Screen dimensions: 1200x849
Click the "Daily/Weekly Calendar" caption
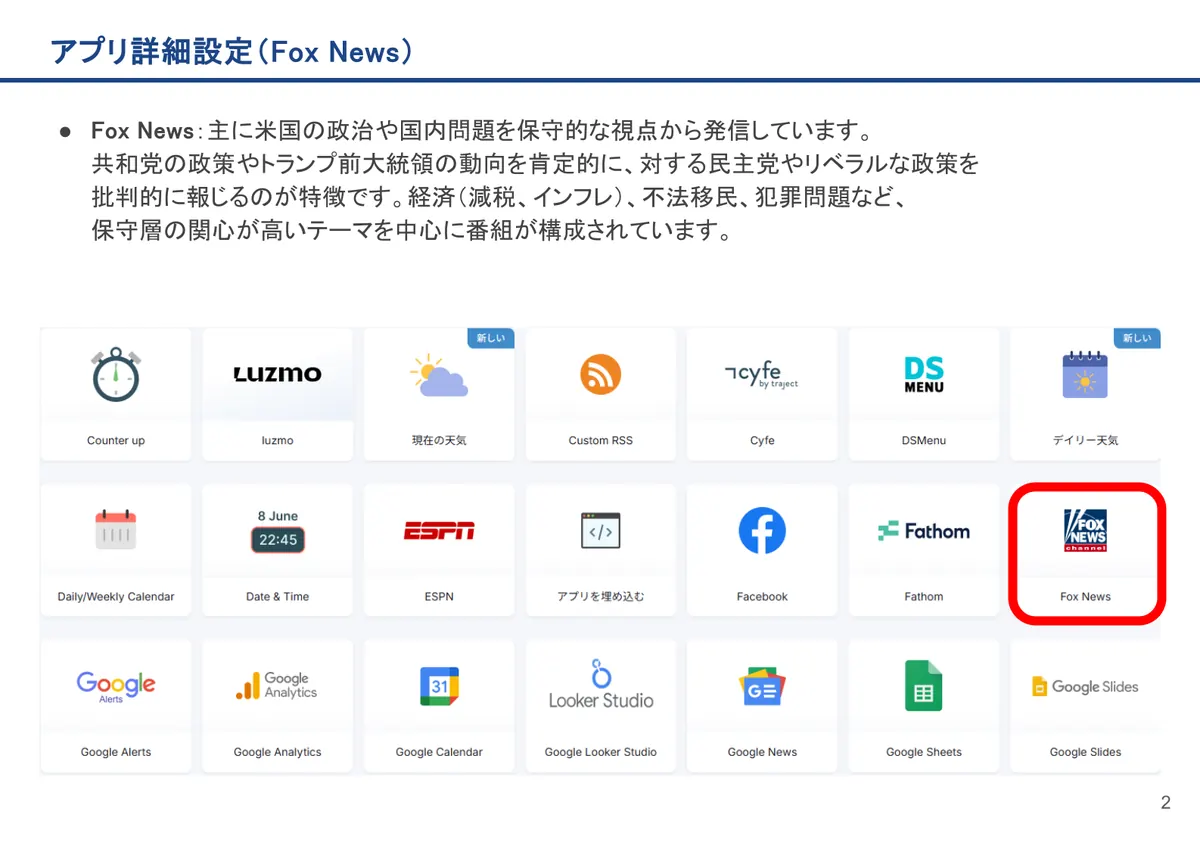click(116, 596)
